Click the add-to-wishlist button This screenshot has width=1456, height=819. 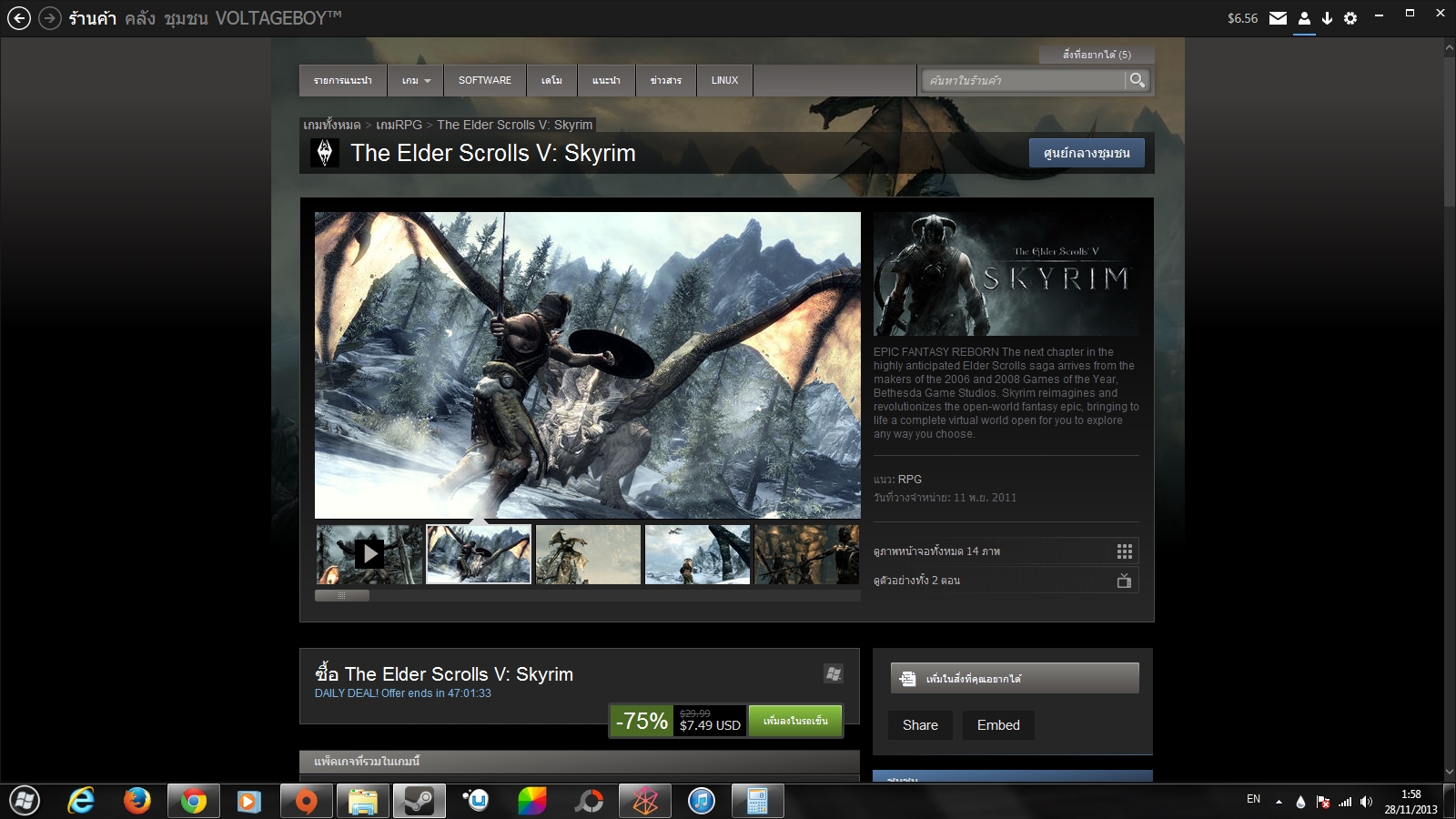(x=1015, y=678)
